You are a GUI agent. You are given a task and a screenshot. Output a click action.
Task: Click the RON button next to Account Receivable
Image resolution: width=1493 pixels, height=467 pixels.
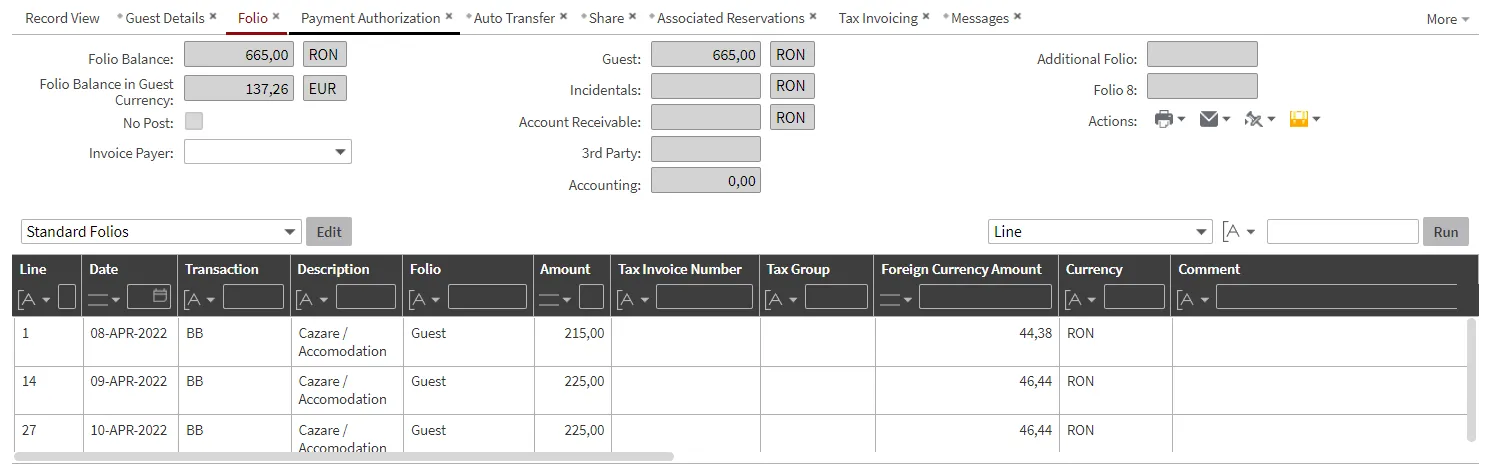pyautogui.click(x=791, y=117)
